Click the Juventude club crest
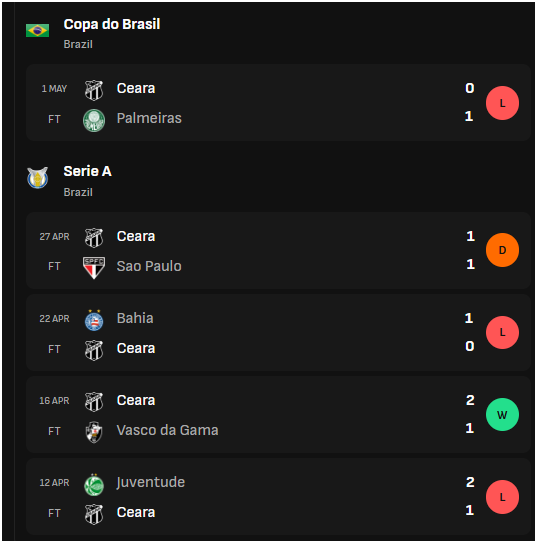This screenshot has height=543, width=537. tap(94, 485)
